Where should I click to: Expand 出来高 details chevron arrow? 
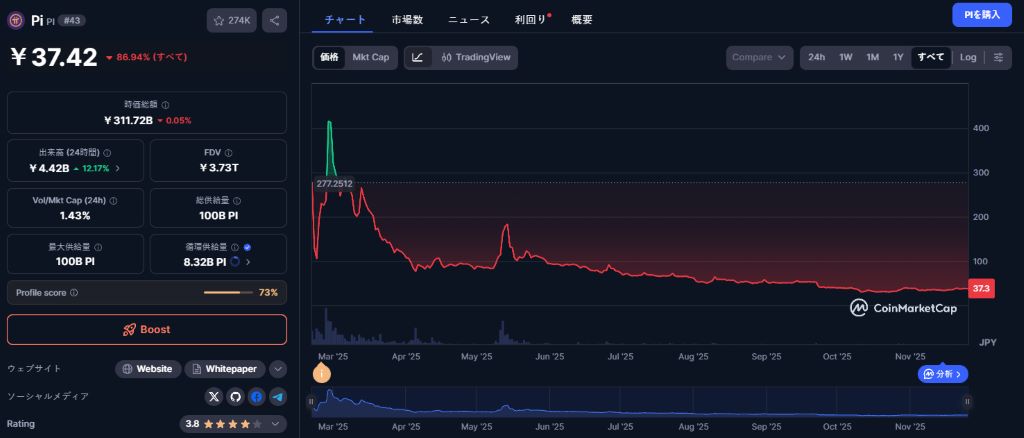pyautogui.click(x=118, y=168)
